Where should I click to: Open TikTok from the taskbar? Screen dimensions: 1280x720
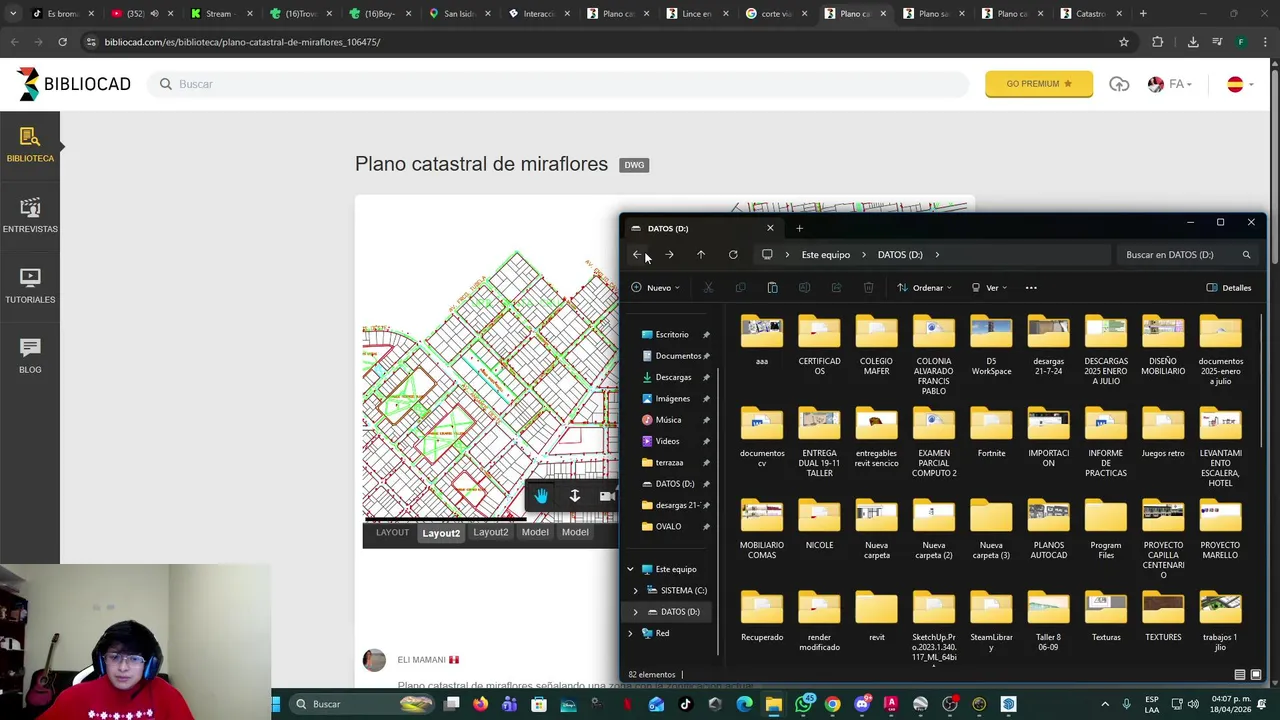685,704
